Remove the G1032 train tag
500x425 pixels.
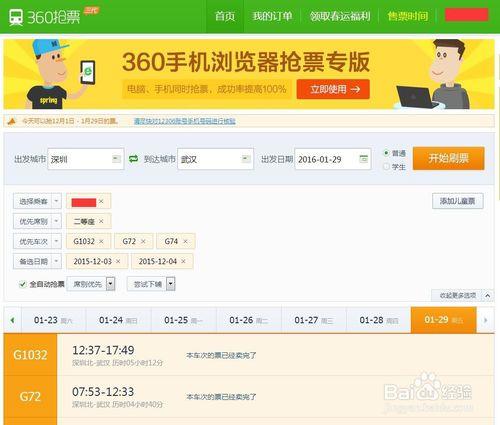pos(101,241)
